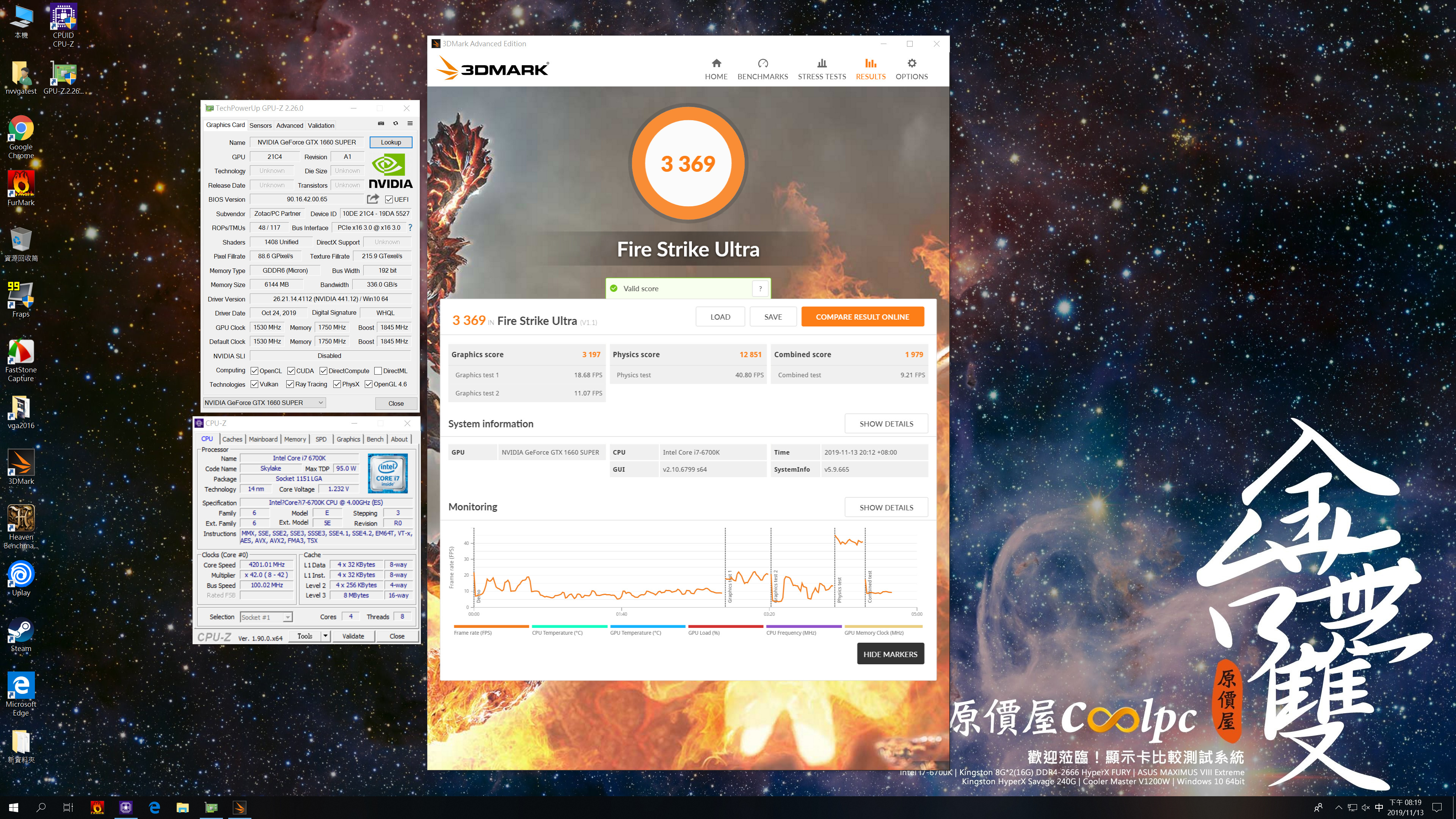Screen dimensions: 1456x819
Task: Open the FastStone Capture desktop shortcut
Action: click(x=21, y=361)
